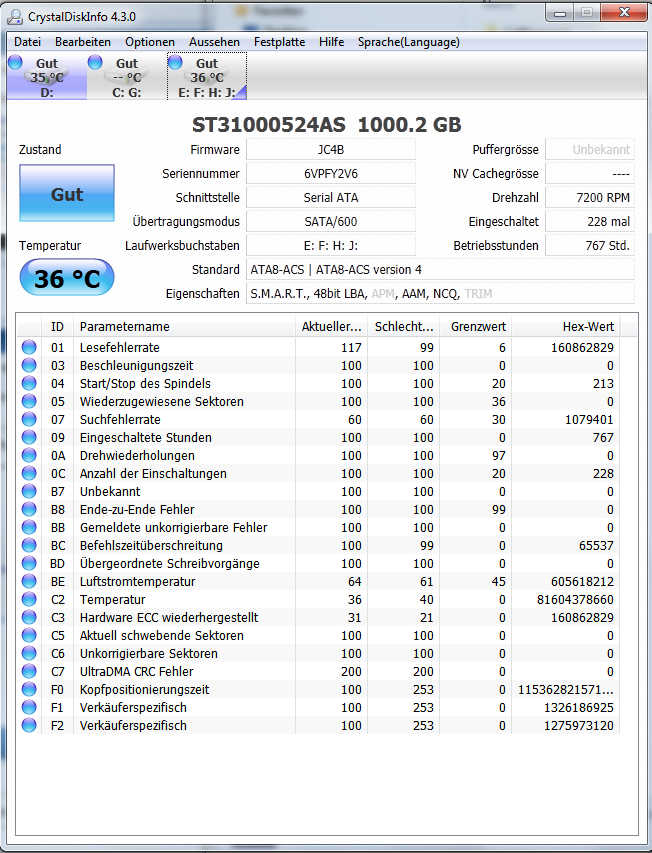Click the blue Gut health status button
The image size is (652, 853).
coord(67,193)
